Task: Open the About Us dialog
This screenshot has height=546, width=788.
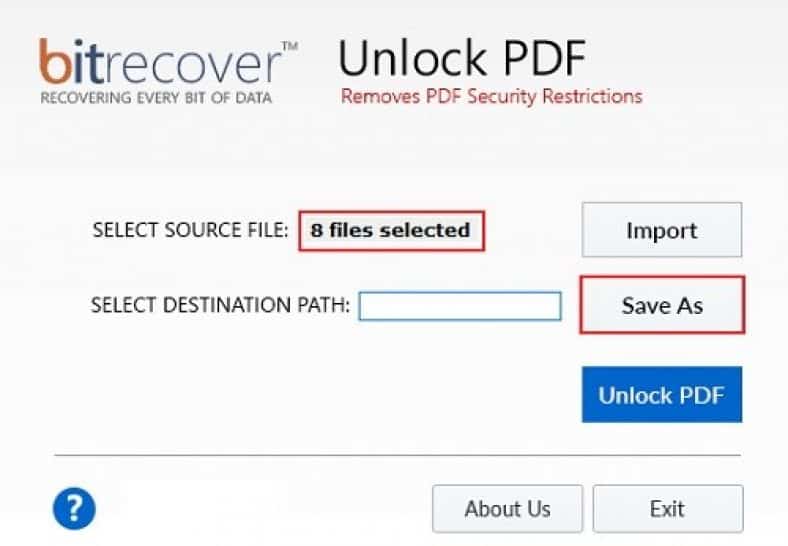Action: pos(508,508)
